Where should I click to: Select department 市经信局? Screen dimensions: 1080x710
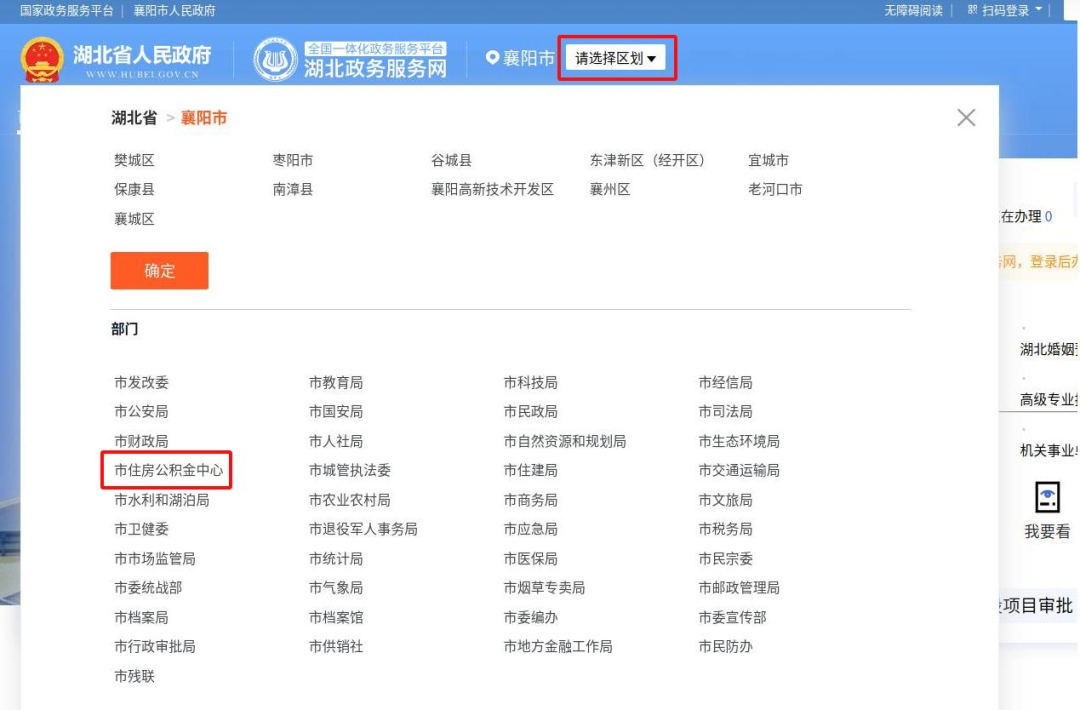point(725,382)
